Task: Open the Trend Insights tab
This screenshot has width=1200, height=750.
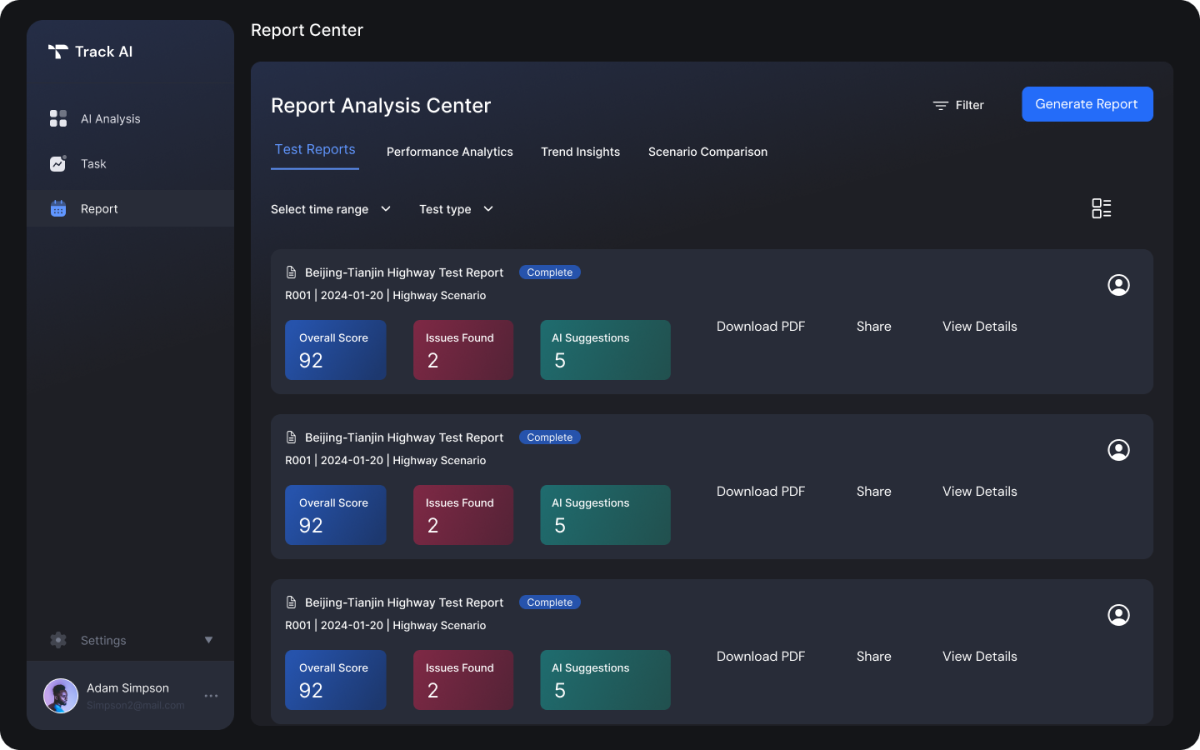Action: (x=580, y=152)
